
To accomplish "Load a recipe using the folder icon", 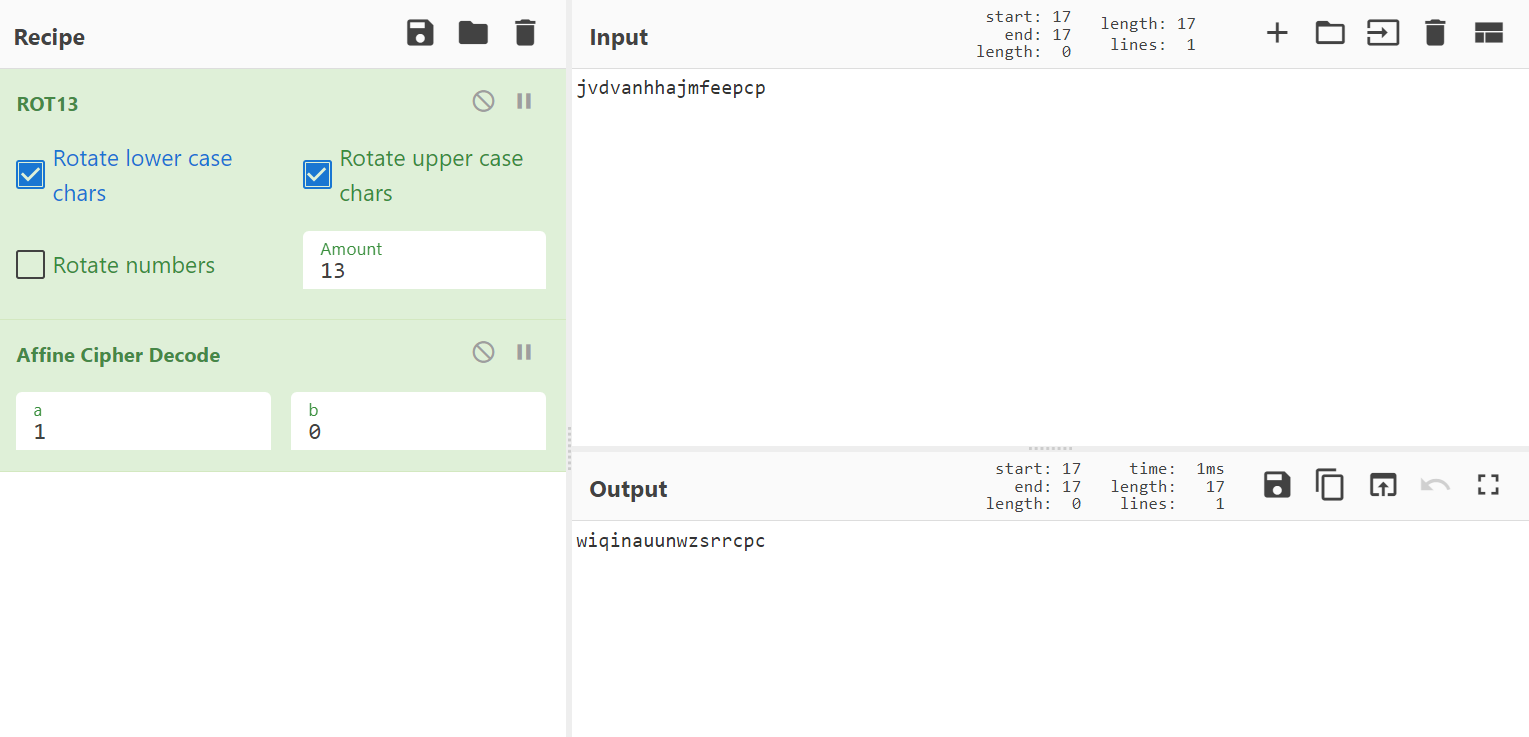I will [473, 33].
